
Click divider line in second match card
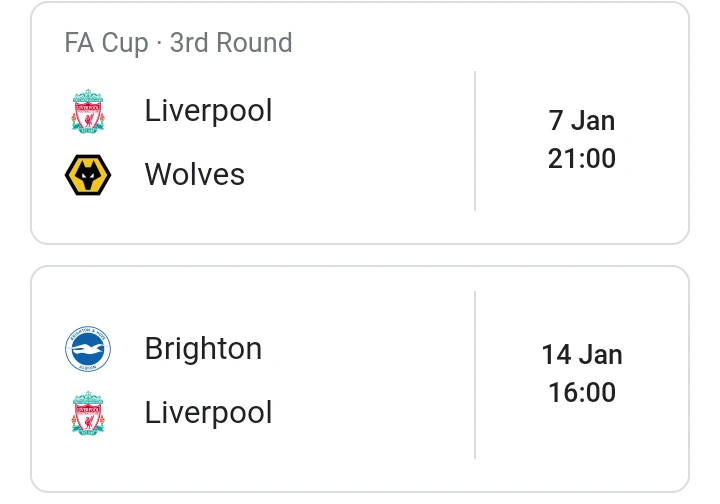pos(475,375)
